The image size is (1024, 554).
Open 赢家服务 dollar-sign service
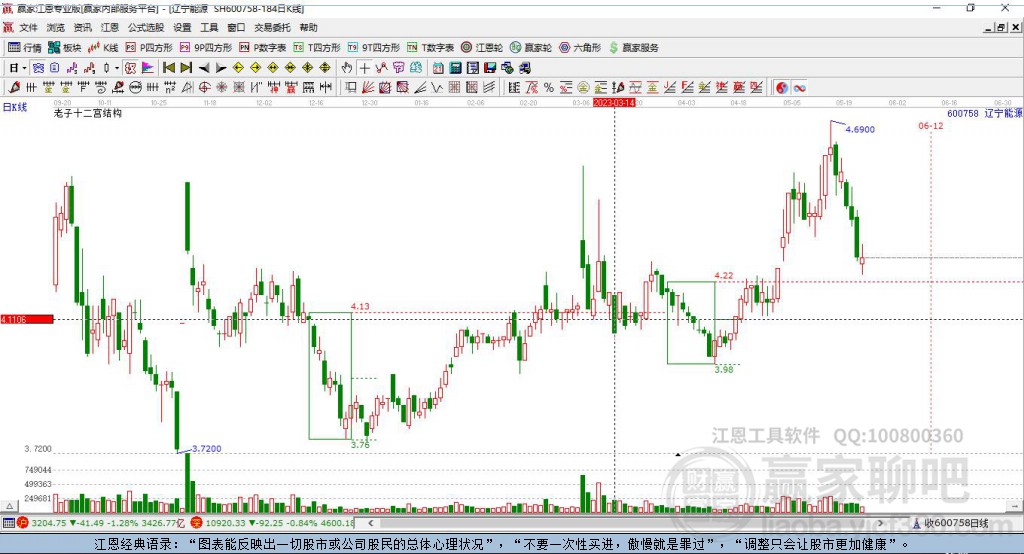pos(633,48)
